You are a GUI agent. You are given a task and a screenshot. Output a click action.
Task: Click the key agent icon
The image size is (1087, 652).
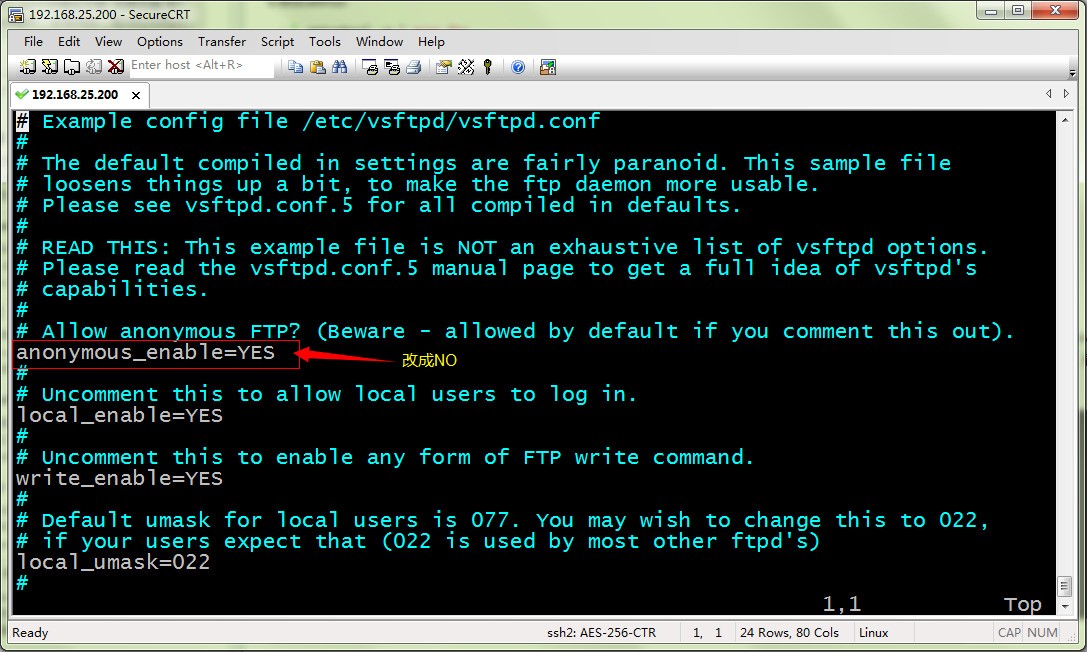[487, 67]
